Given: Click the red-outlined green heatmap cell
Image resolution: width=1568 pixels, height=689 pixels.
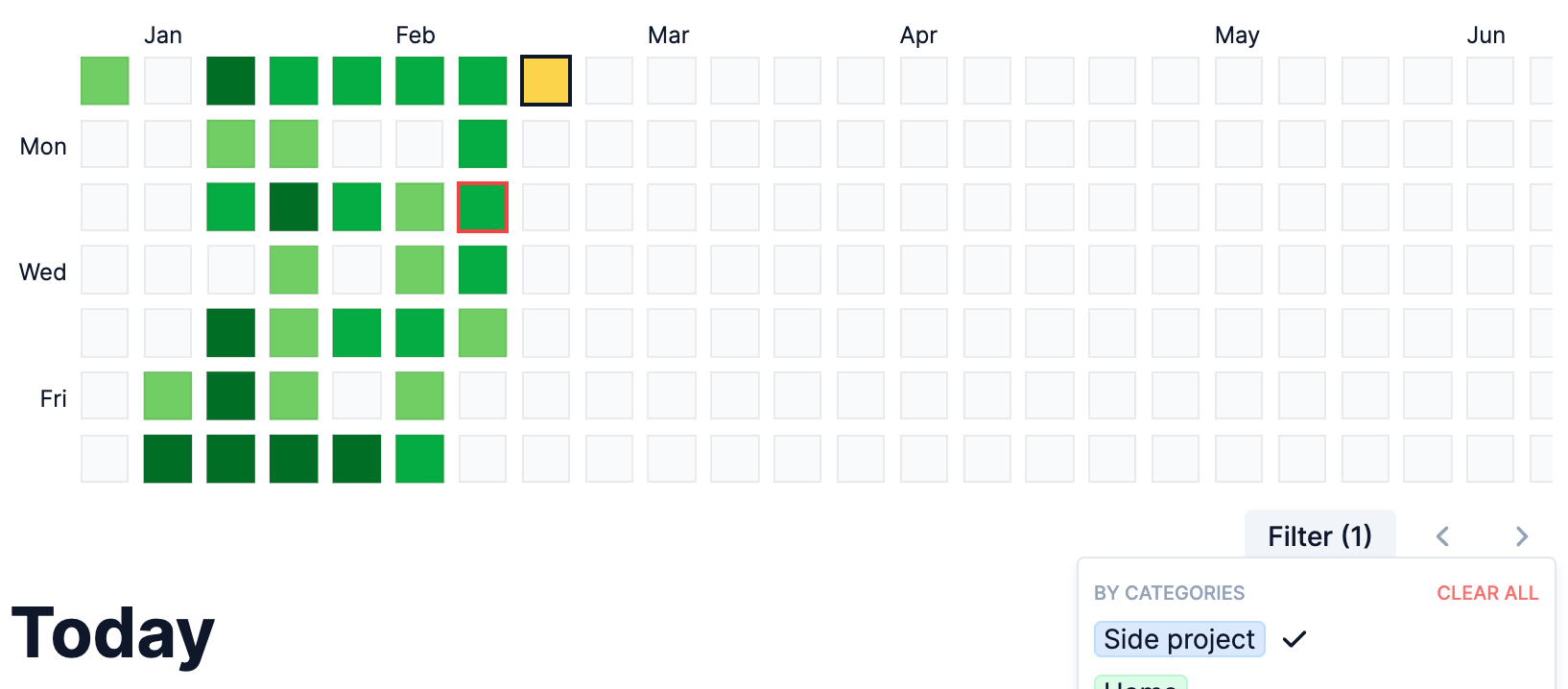Looking at the screenshot, I should (x=483, y=207).
